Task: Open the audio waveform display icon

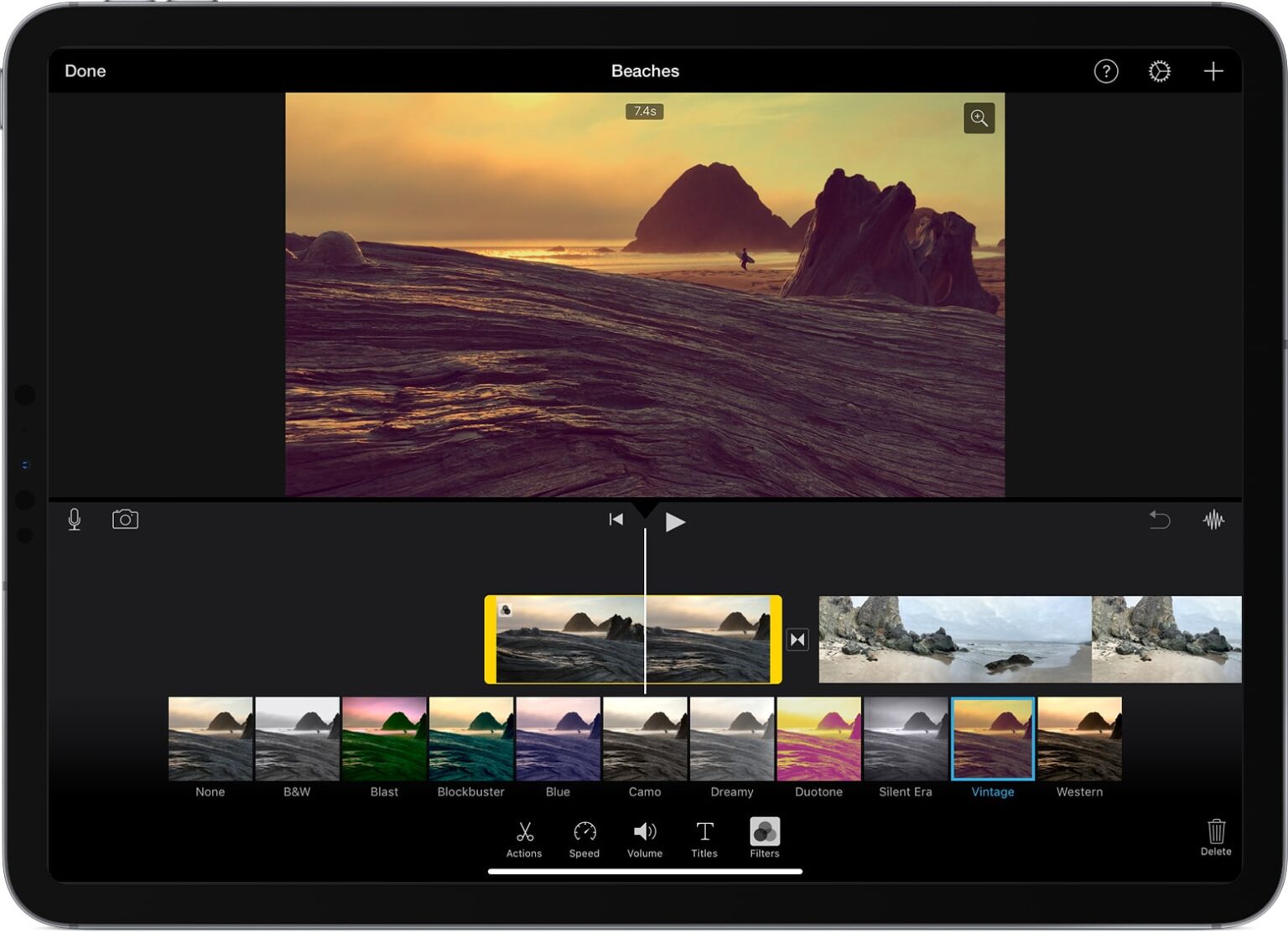Action: click(x=1215, y=520)
